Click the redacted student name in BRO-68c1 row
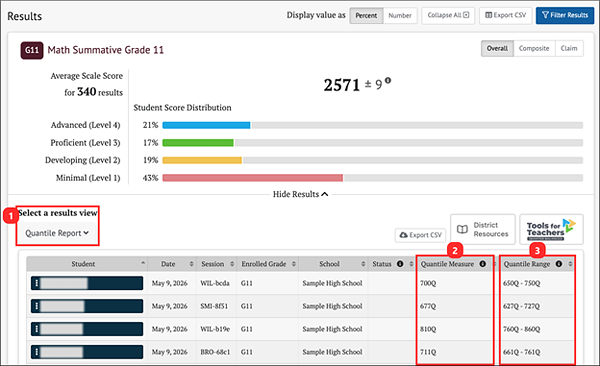The width and height of the screenshot is (600, 366). [x=62, y=352]
